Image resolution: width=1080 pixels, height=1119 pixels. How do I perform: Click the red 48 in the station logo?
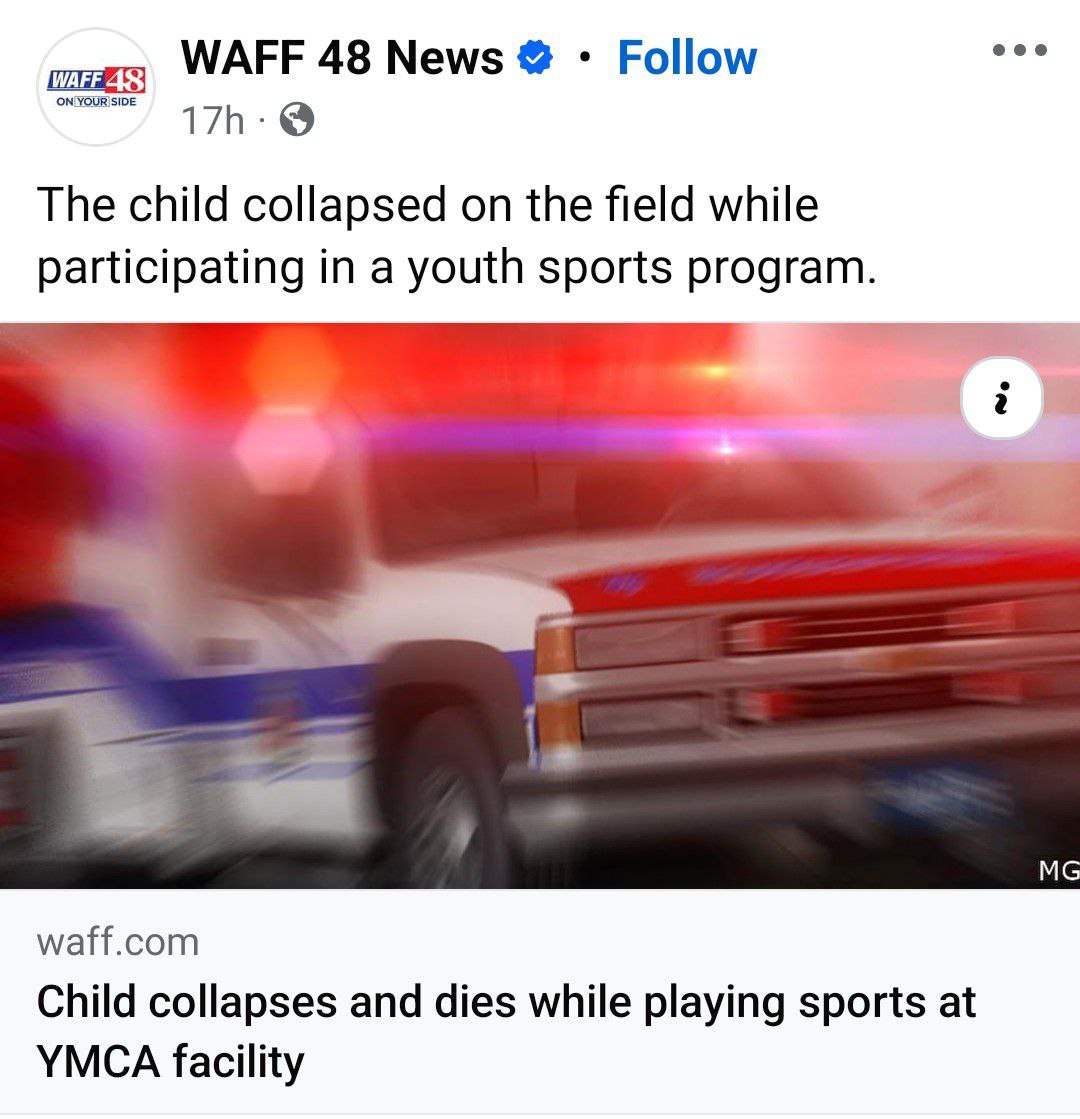coord(126,81)
